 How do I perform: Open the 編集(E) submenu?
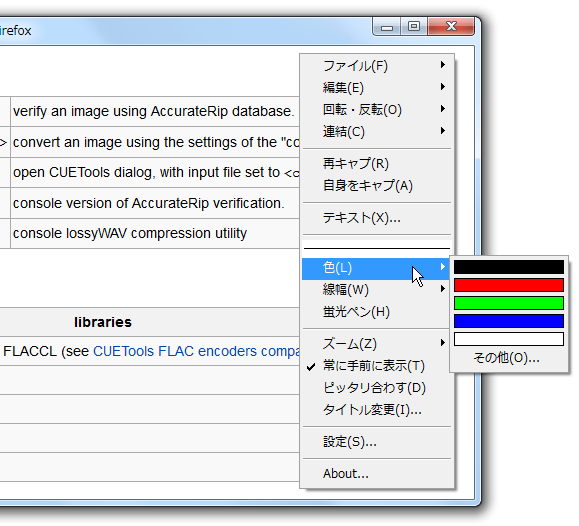[x=376, y=88]
